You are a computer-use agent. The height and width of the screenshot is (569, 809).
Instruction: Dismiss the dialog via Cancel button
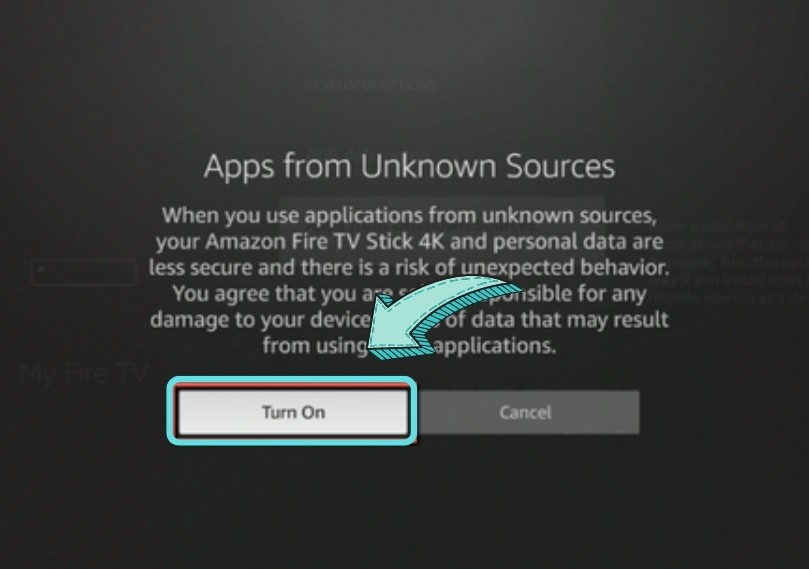pos(525,412)
